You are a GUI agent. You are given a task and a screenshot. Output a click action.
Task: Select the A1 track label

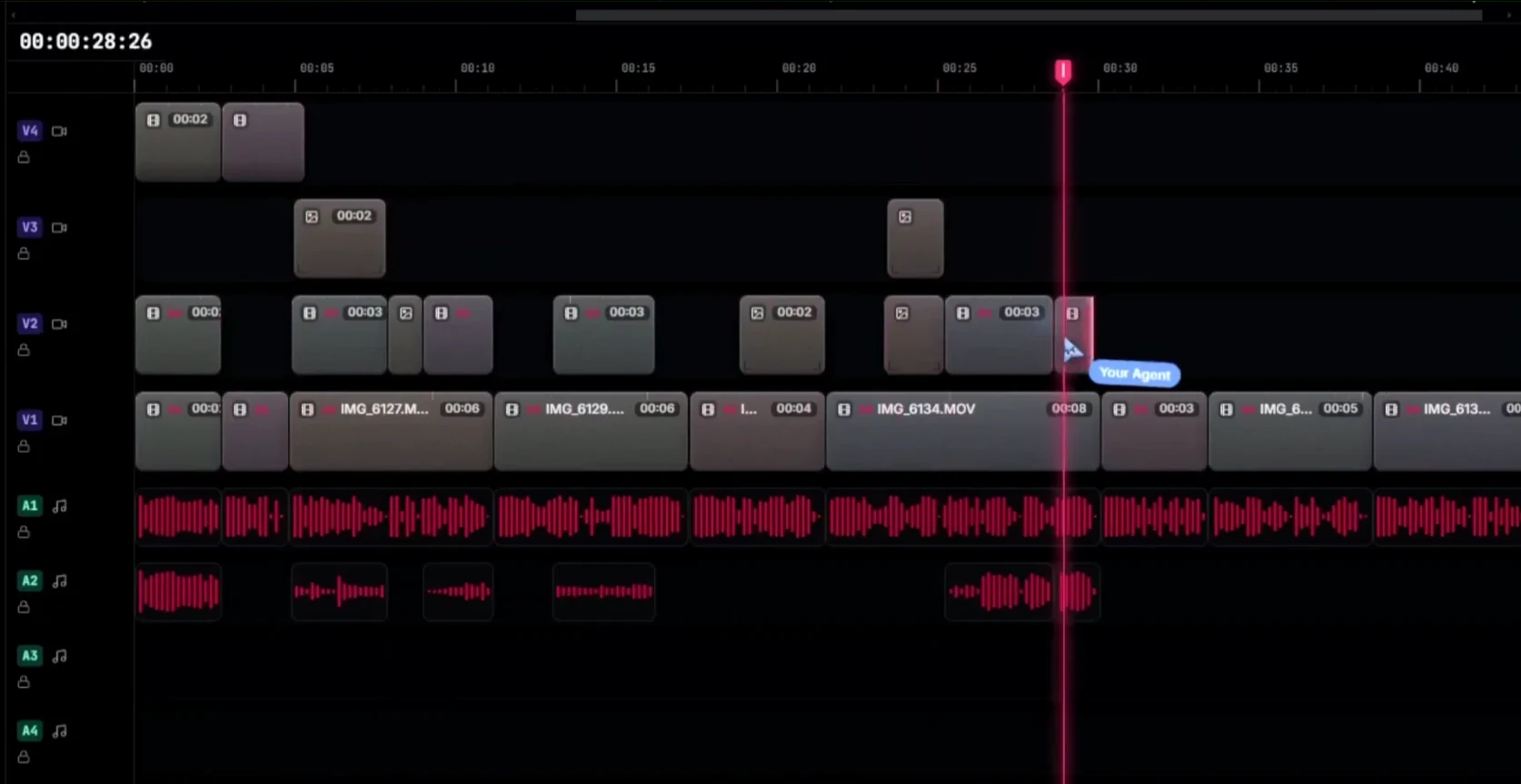30,506
